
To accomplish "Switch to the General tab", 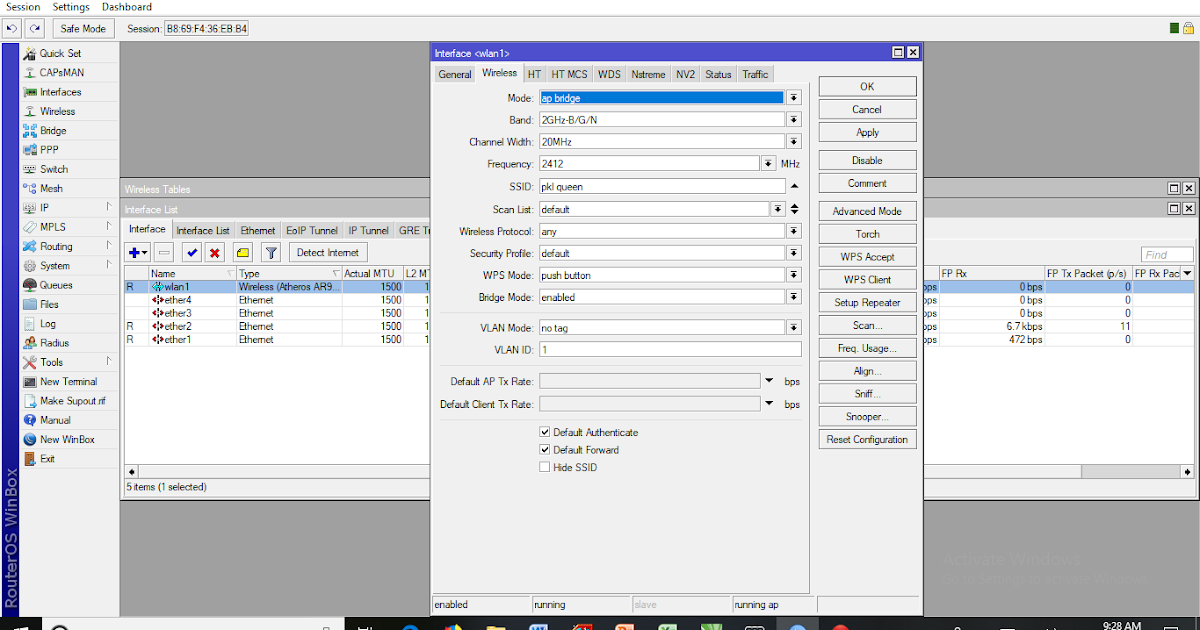I will [455, 74].
